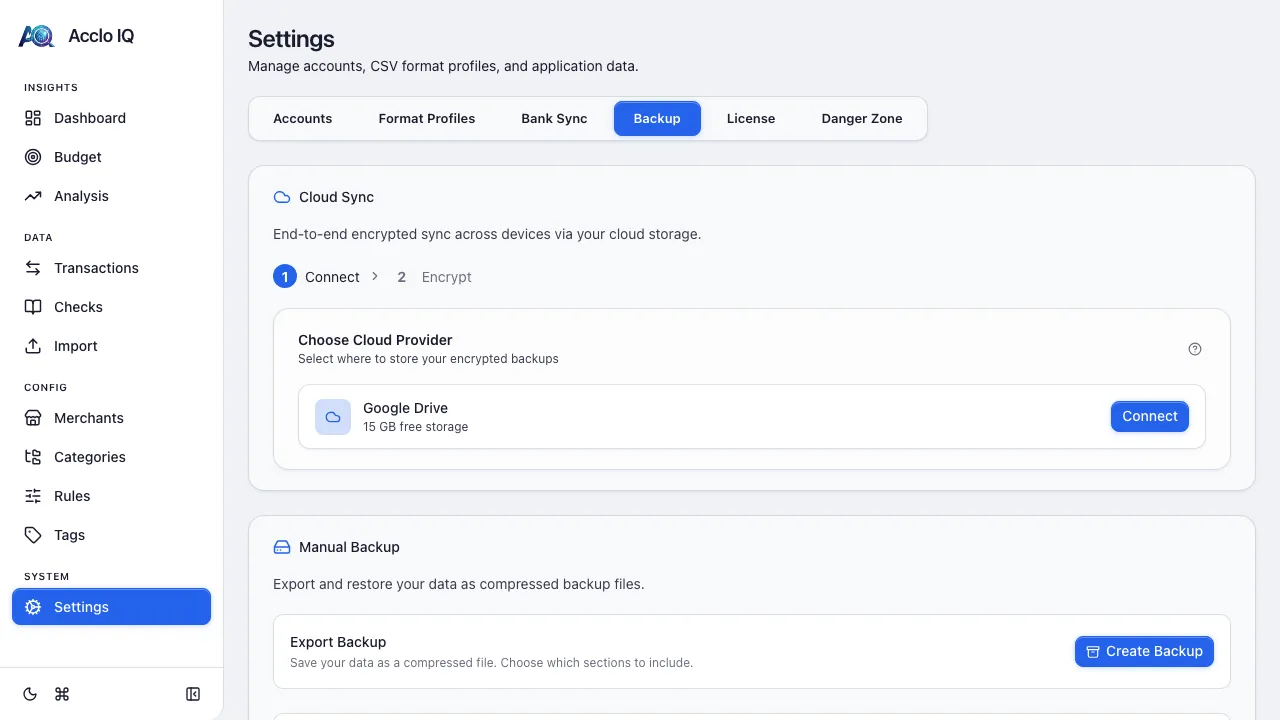
Task: Open the Checks page
Action: (x=111, y=307)
